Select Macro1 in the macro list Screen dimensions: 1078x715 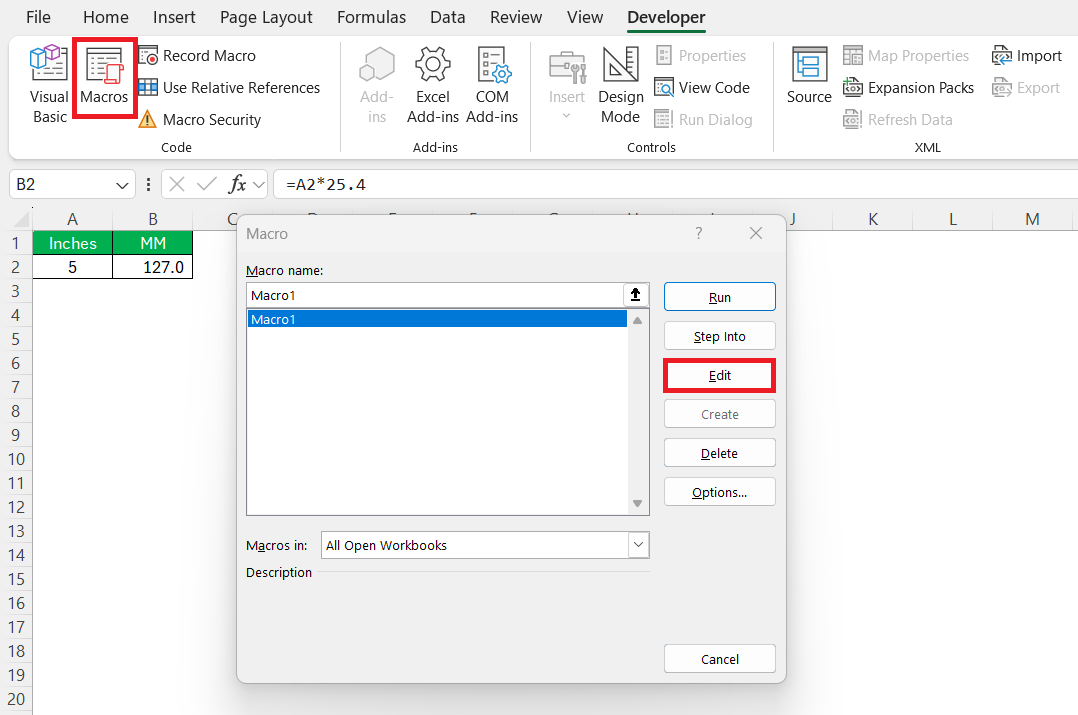(437, 319)
